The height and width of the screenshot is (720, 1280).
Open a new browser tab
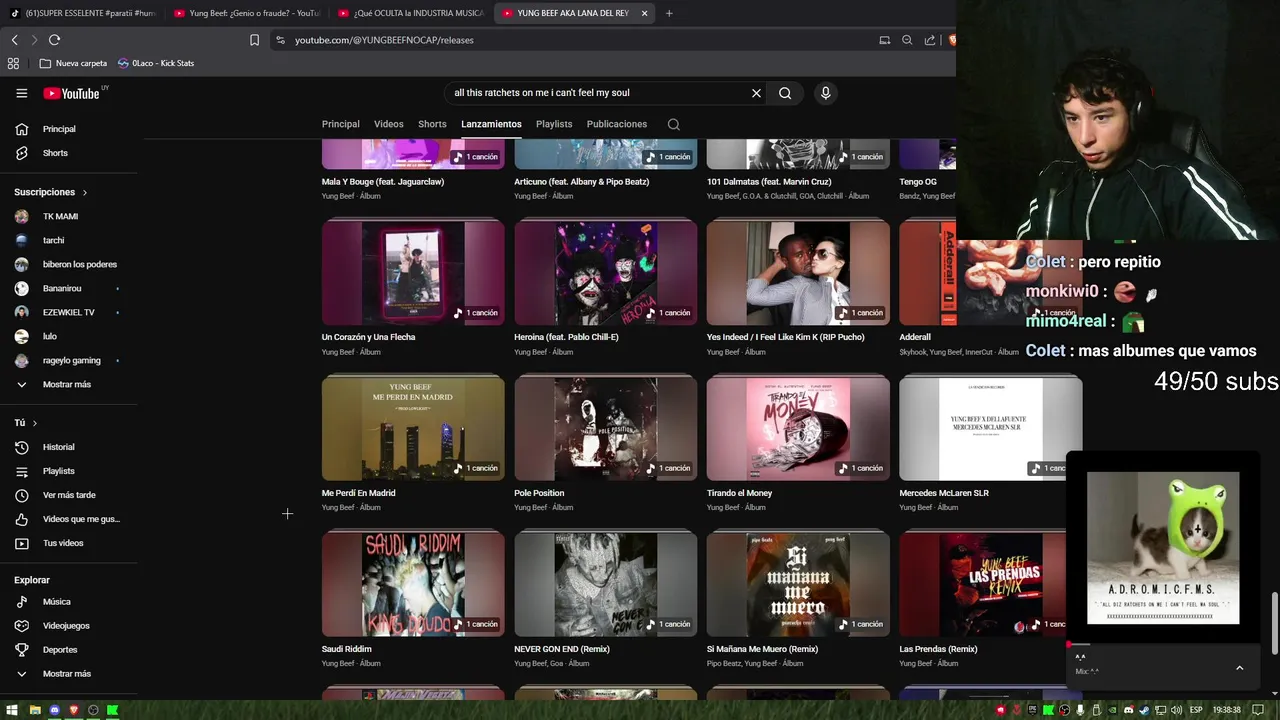[669, 13]
